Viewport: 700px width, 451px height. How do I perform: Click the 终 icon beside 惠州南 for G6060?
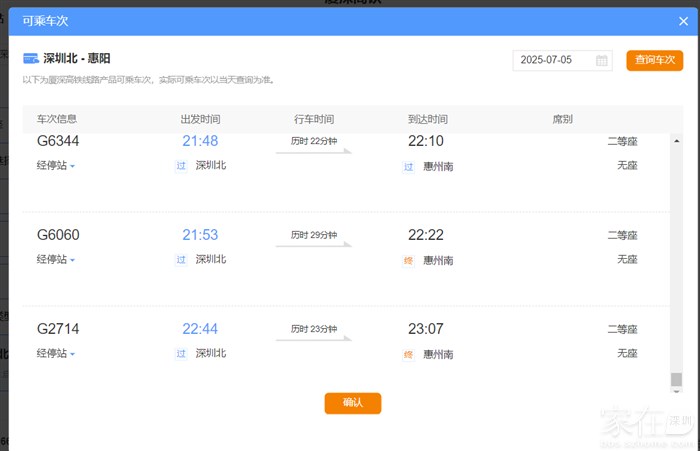click(408, 260)
